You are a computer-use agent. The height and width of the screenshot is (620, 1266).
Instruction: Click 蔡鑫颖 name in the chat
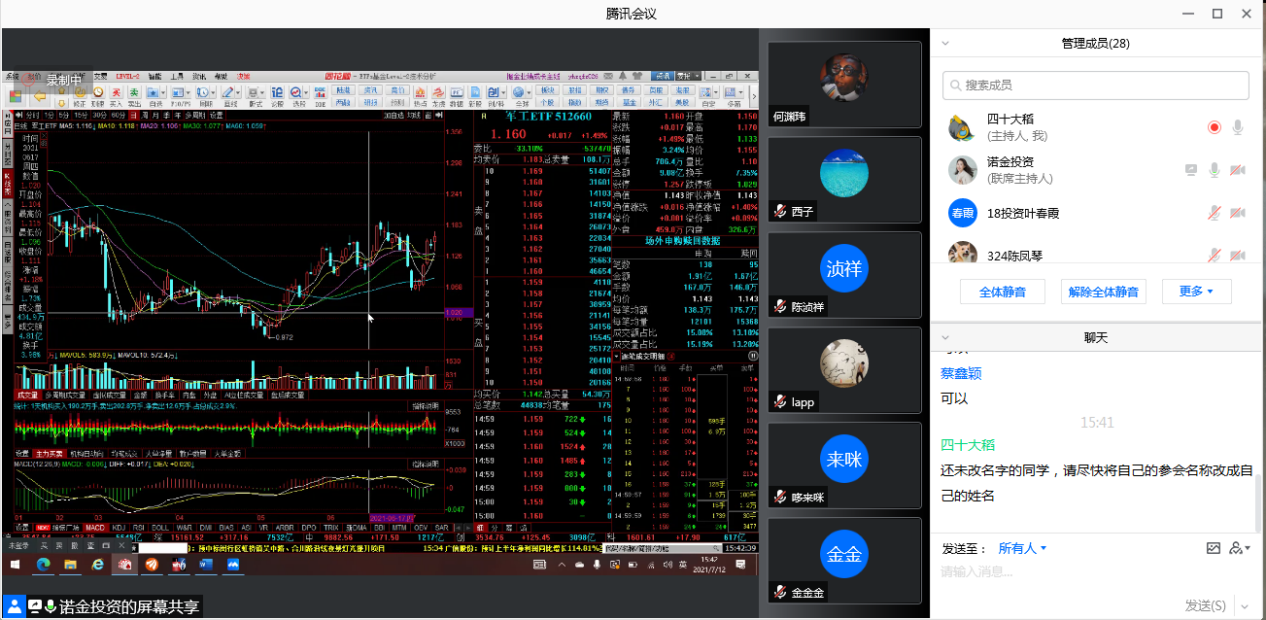[x=961, y=373]
